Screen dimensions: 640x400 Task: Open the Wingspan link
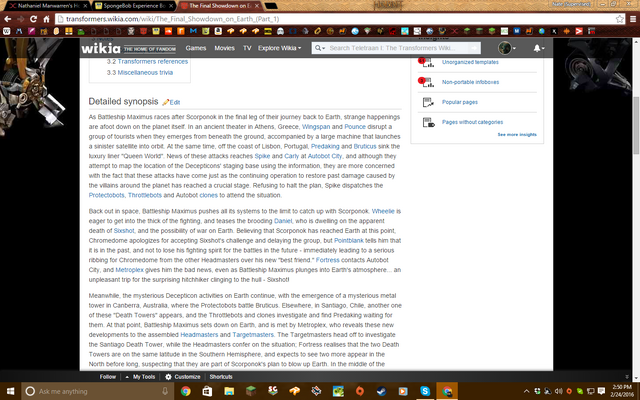pos(316,127)
